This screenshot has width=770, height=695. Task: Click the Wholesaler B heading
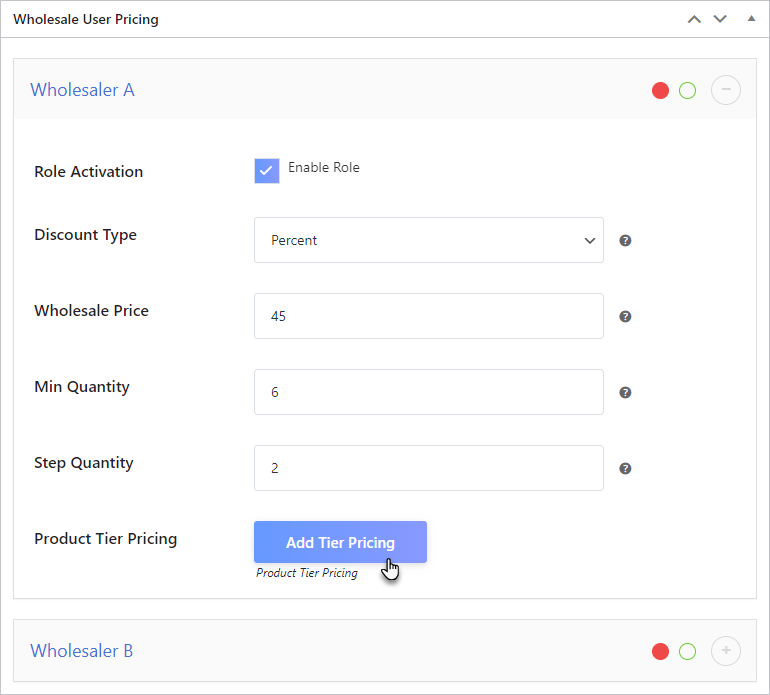(x=81, y=651)
